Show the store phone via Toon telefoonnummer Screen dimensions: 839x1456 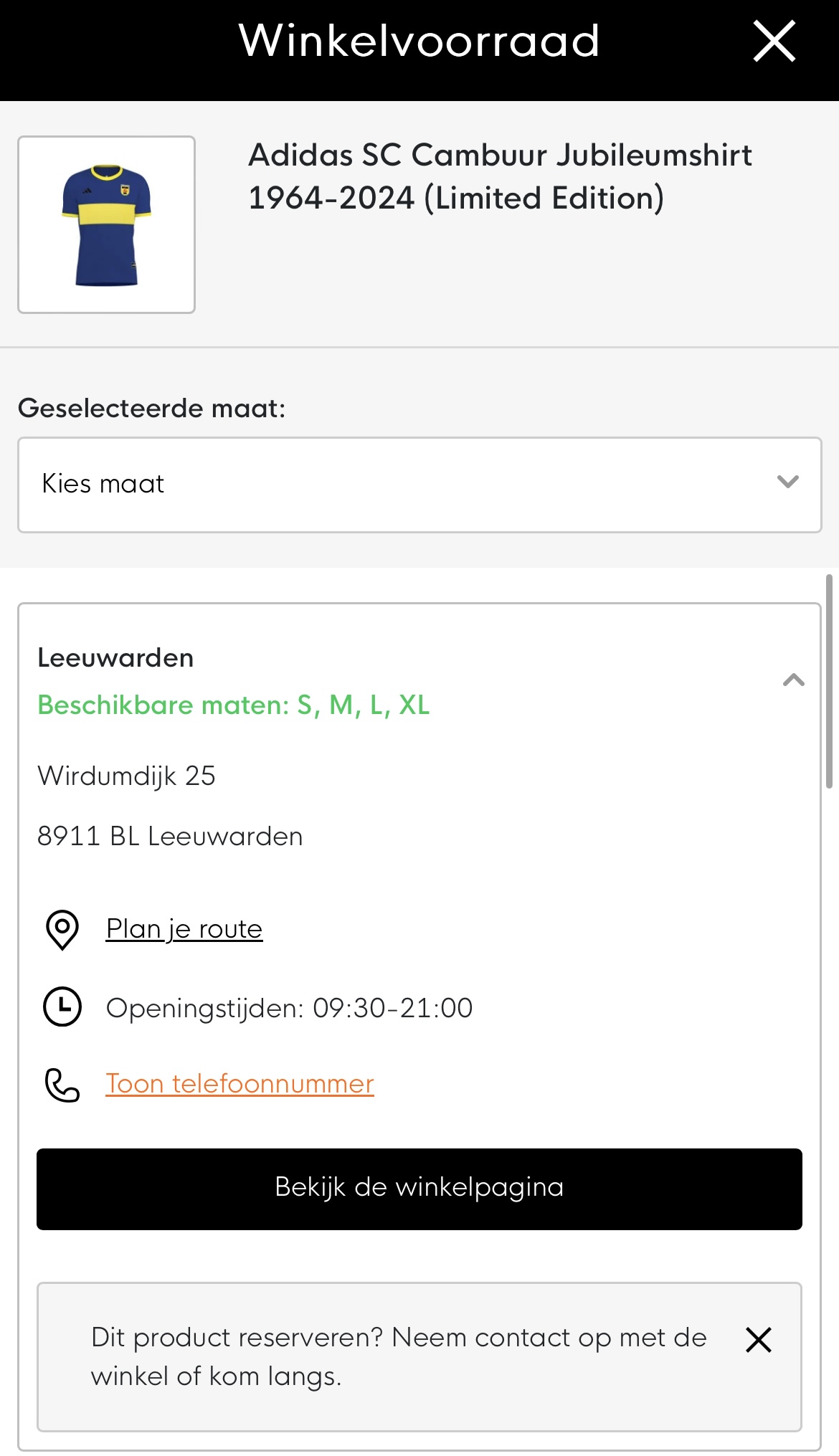point(240,1084)
